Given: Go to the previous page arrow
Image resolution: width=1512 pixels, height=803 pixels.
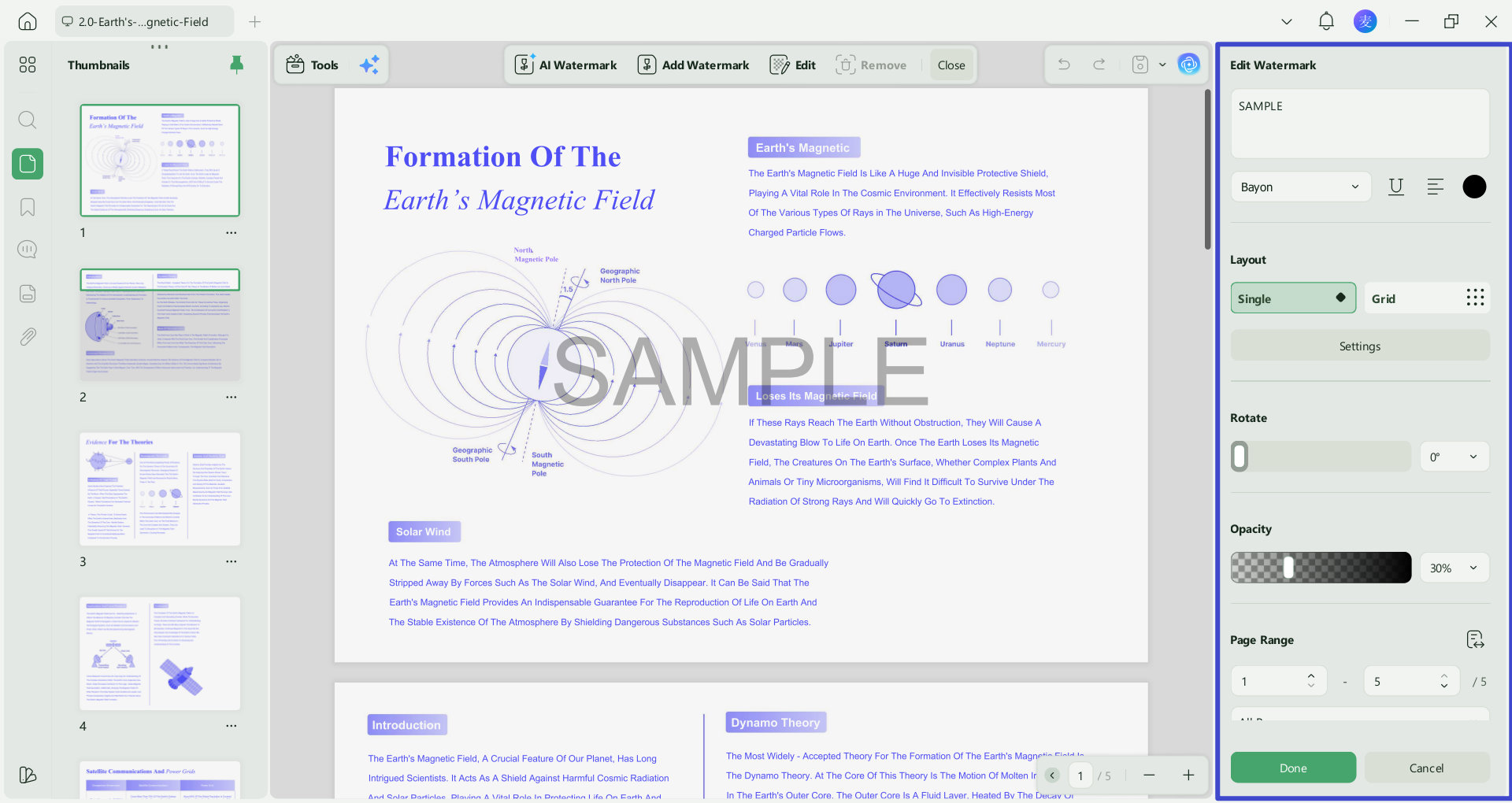Looking at the screenshot, I should click(x=1052, y=775).
